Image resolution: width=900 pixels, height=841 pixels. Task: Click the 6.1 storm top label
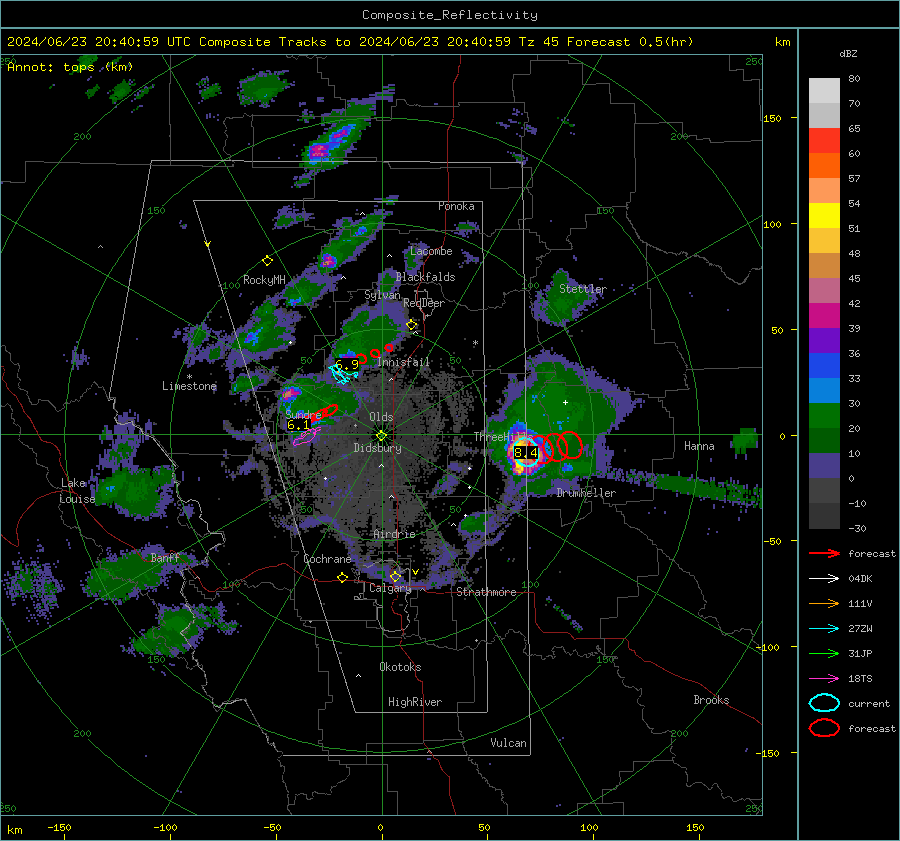(298, 425)
